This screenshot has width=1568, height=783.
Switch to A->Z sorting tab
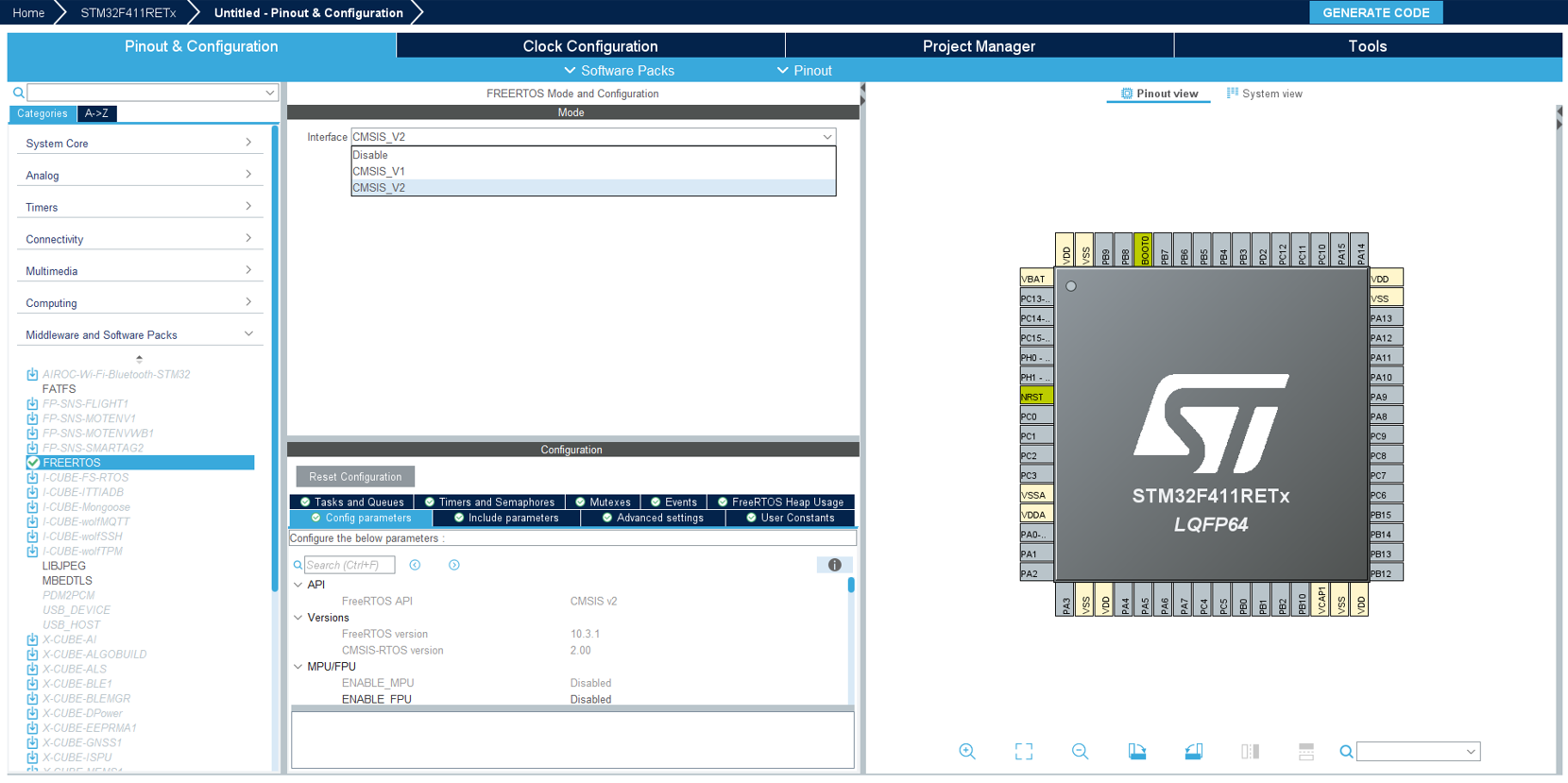coord(96,113)
